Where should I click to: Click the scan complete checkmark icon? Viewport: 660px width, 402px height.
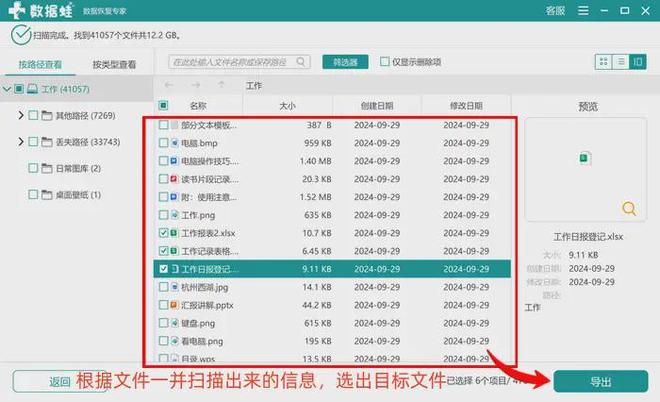coord(21,35)
